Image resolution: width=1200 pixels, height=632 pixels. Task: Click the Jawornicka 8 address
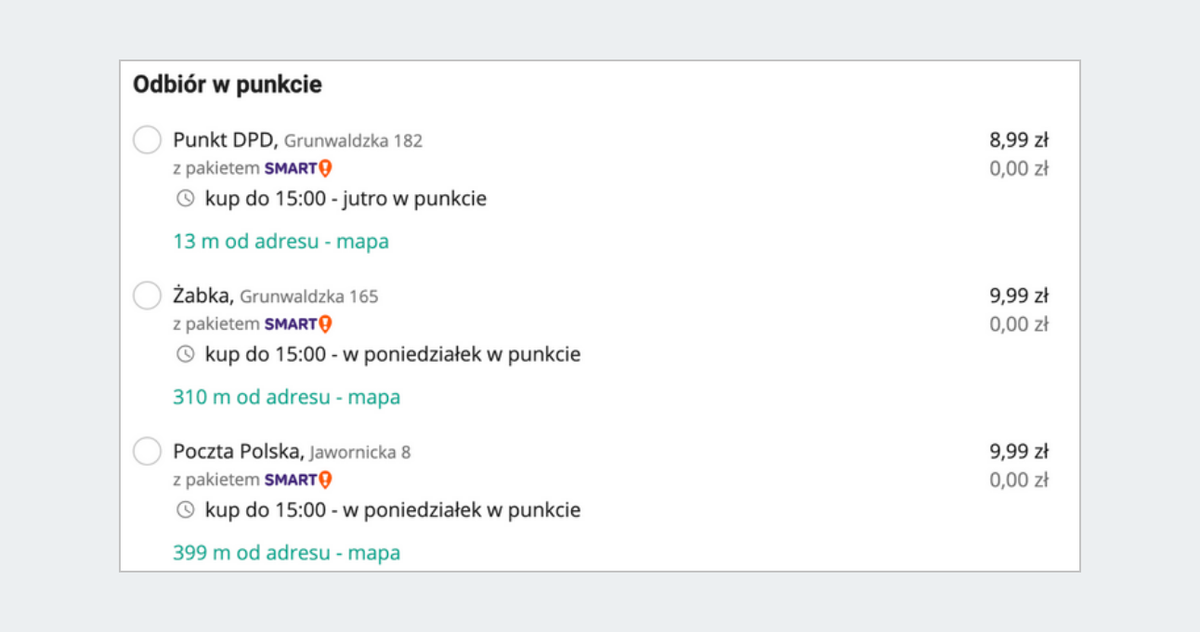tap(360, 453)
